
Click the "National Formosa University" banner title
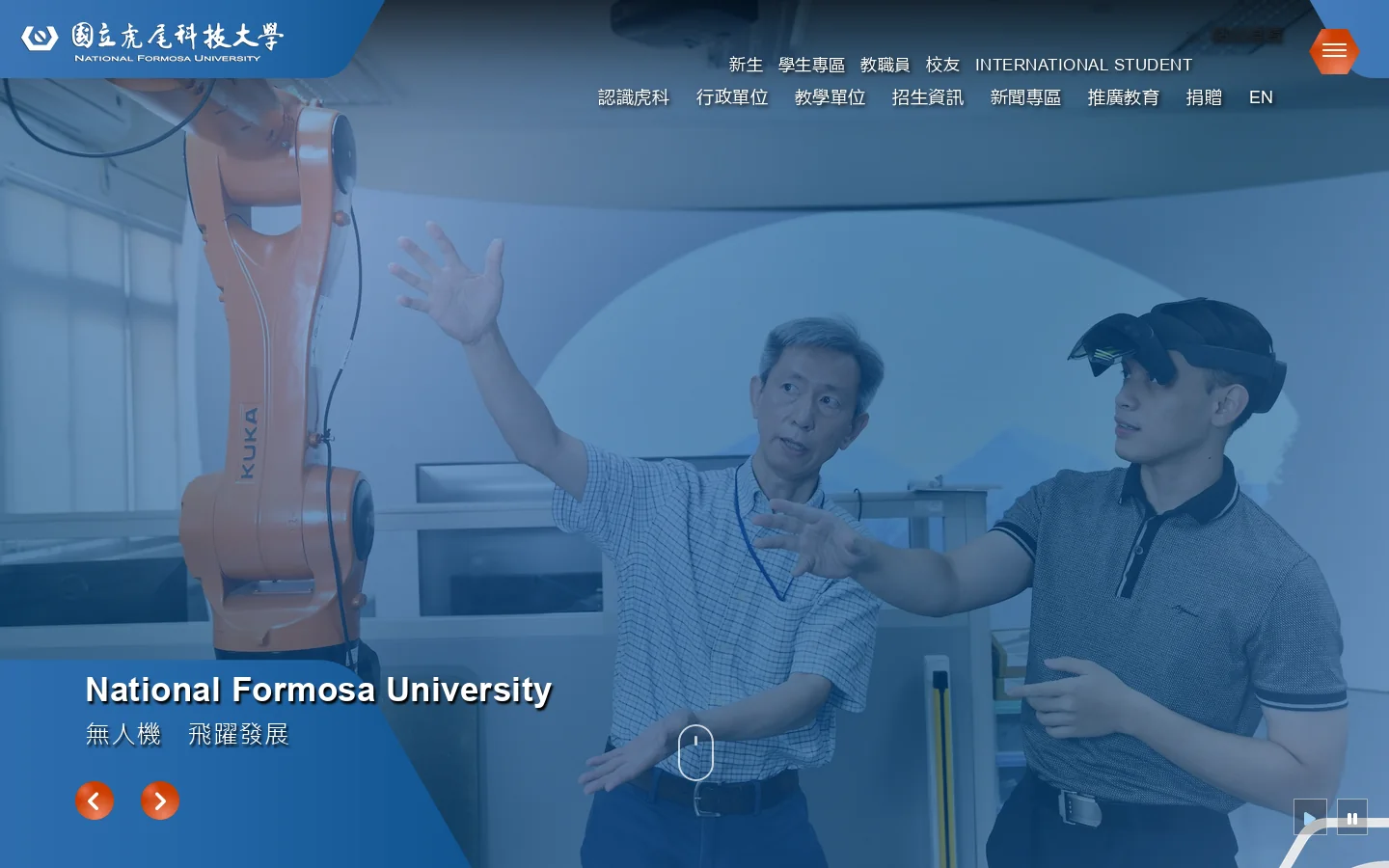[x=318, y=690]
